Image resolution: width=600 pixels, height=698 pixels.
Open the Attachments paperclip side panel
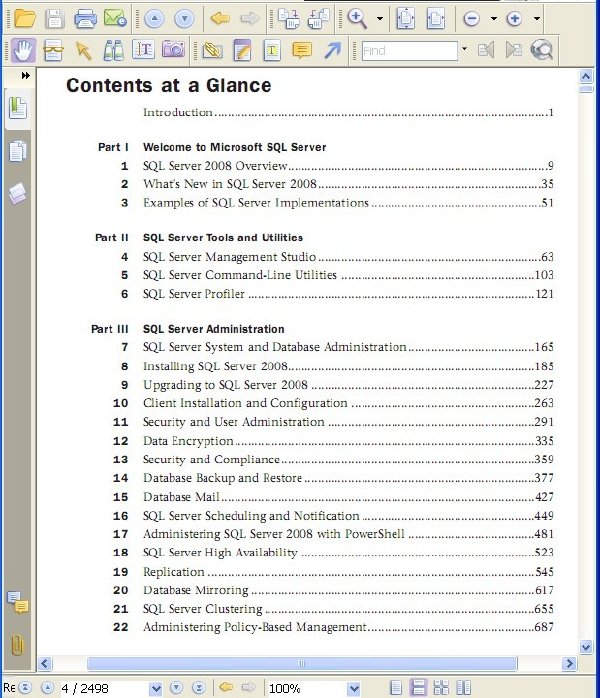[x=17, y=645]
